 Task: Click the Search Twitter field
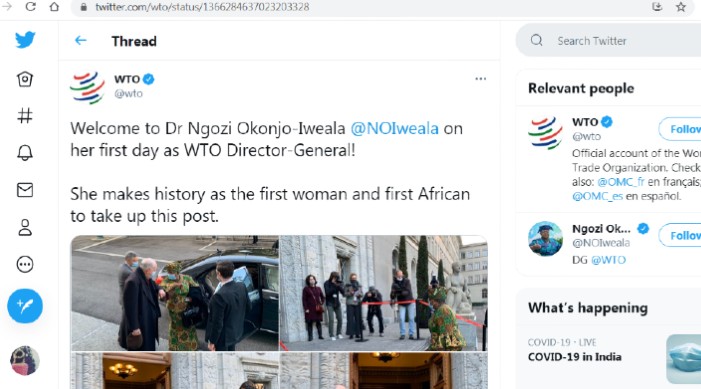(x=608, y=41)
